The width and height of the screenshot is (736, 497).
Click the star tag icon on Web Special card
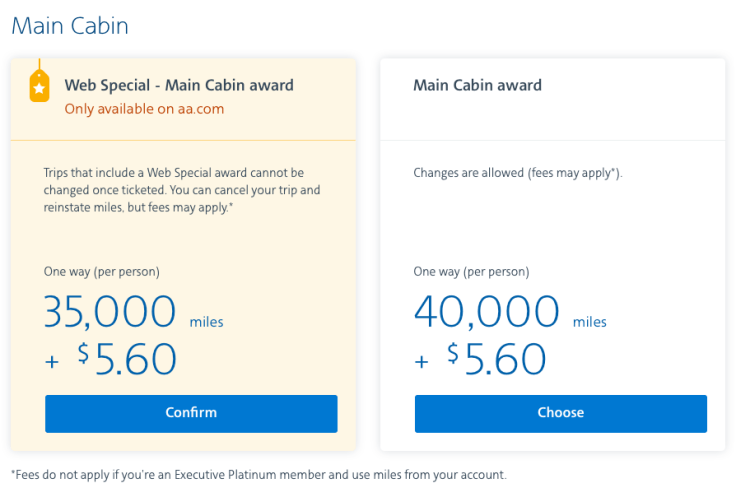(39, 86)
